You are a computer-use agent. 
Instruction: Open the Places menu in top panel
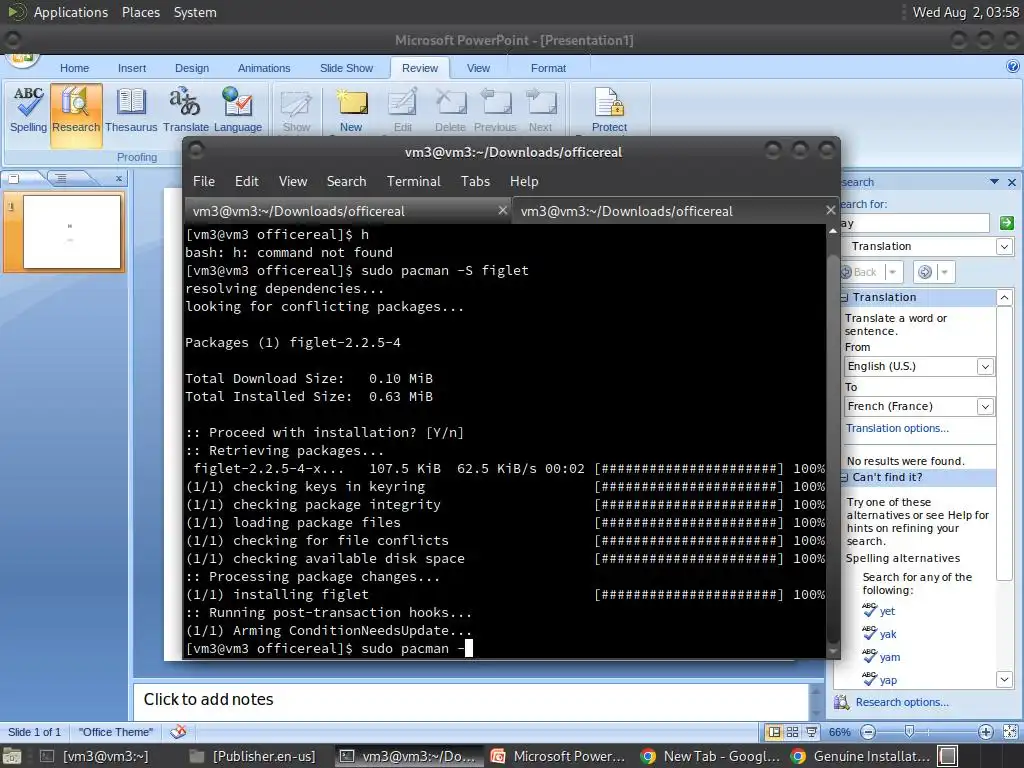pos(140,12)
